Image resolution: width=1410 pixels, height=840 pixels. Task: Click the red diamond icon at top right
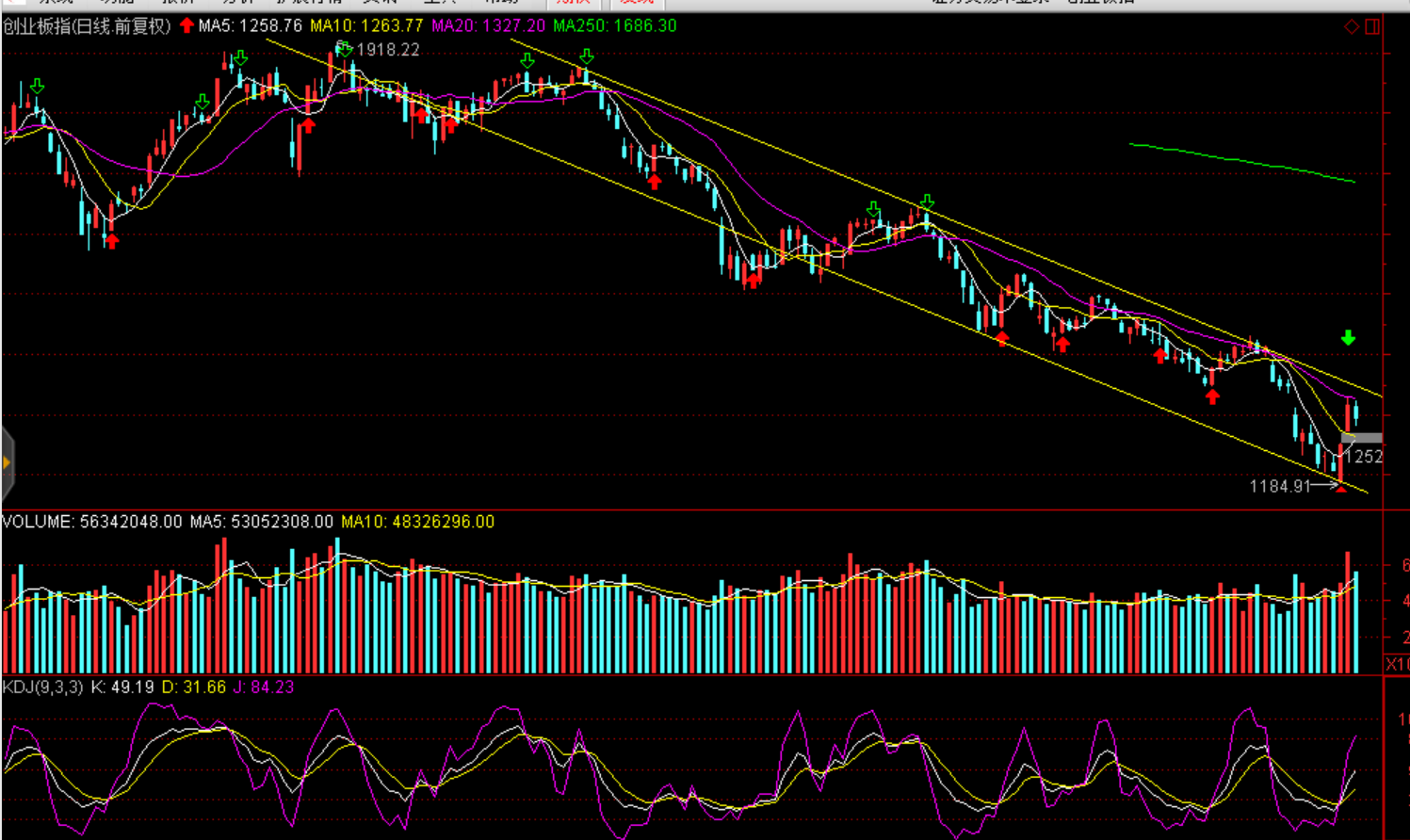click(x=1352, y=26)
